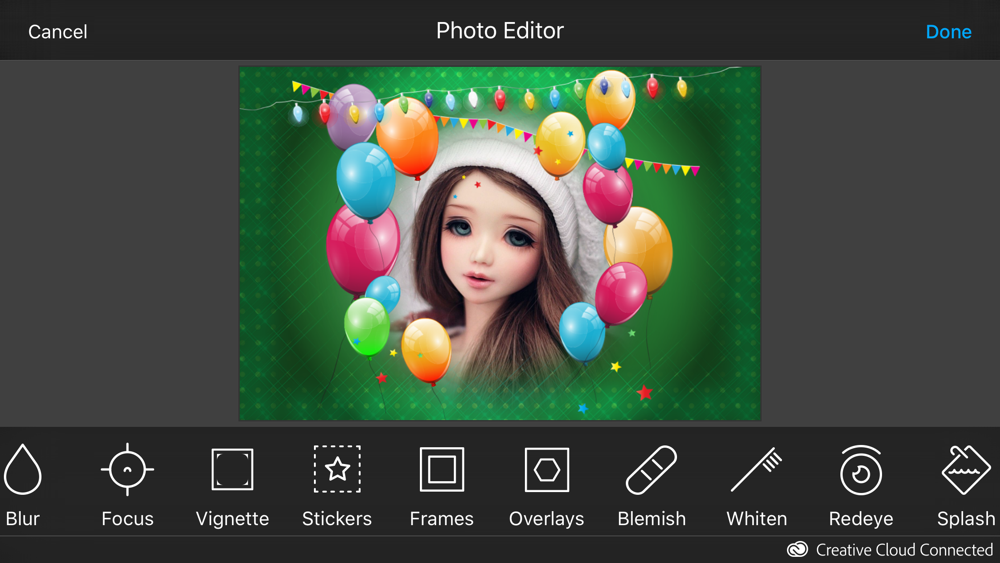Open the Focus crosshair tool
Image resolution: width=1000 pixels, height=563 pixels.
127,470
